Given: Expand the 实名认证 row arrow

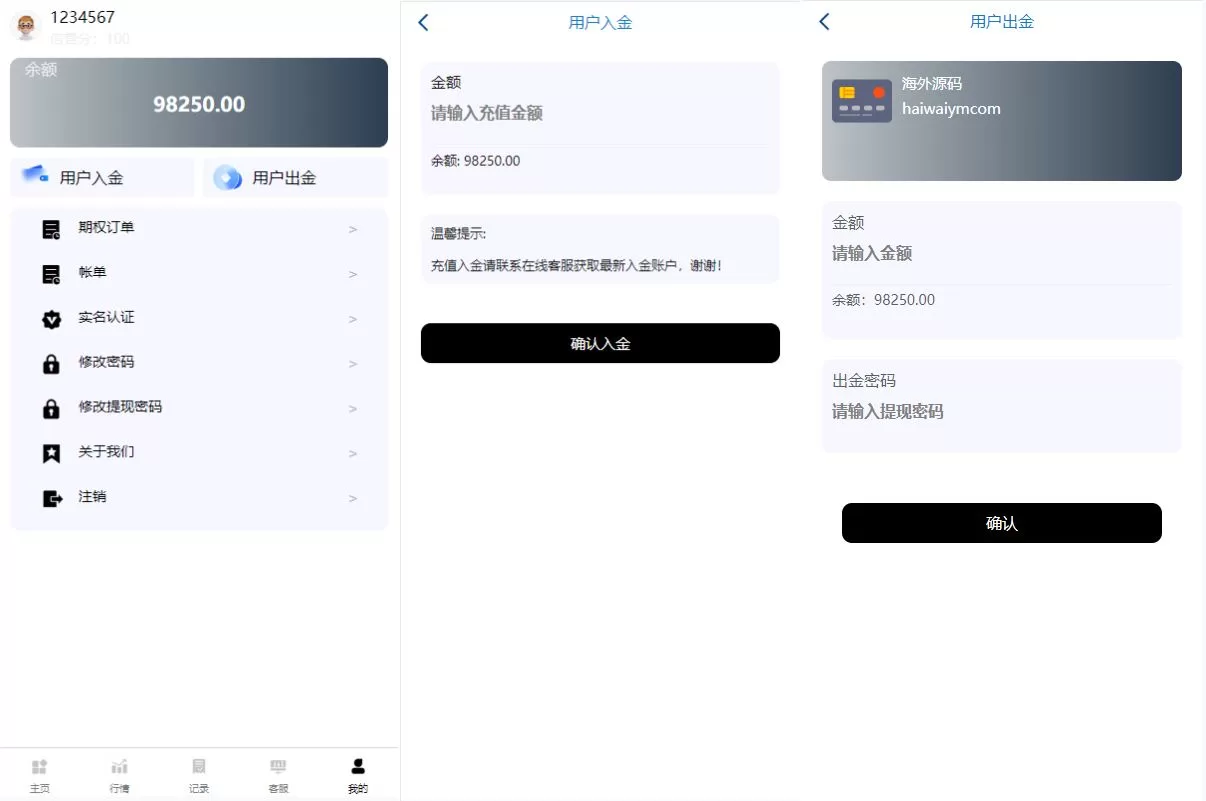Looking at the screenshot, I should (x=353, y=320).
